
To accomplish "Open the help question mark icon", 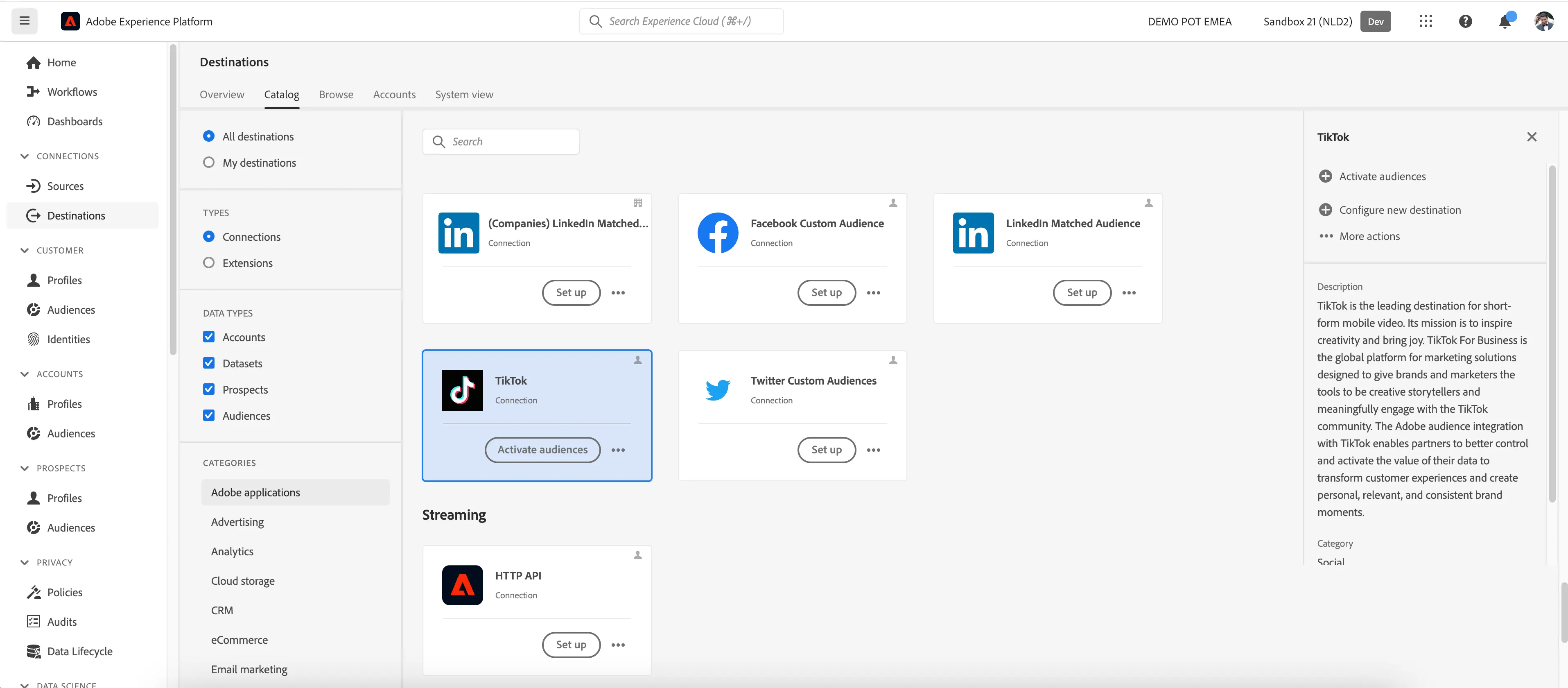I will (1465, 21).
